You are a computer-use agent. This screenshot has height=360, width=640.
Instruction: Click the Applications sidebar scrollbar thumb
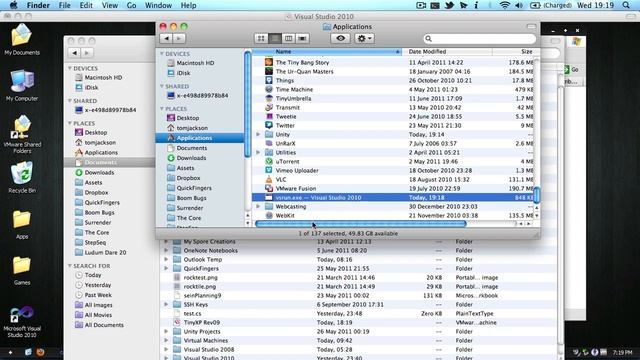(x=247, y=104)
